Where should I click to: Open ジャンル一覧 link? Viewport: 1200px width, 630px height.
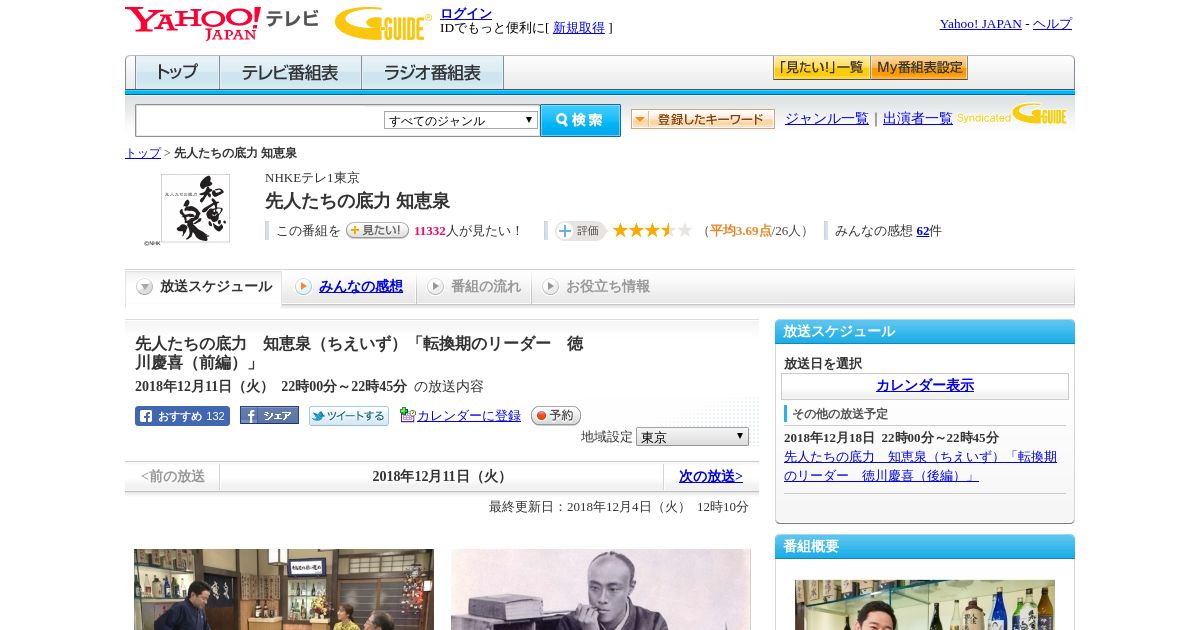pyautogui.click(x=827, y=118)
